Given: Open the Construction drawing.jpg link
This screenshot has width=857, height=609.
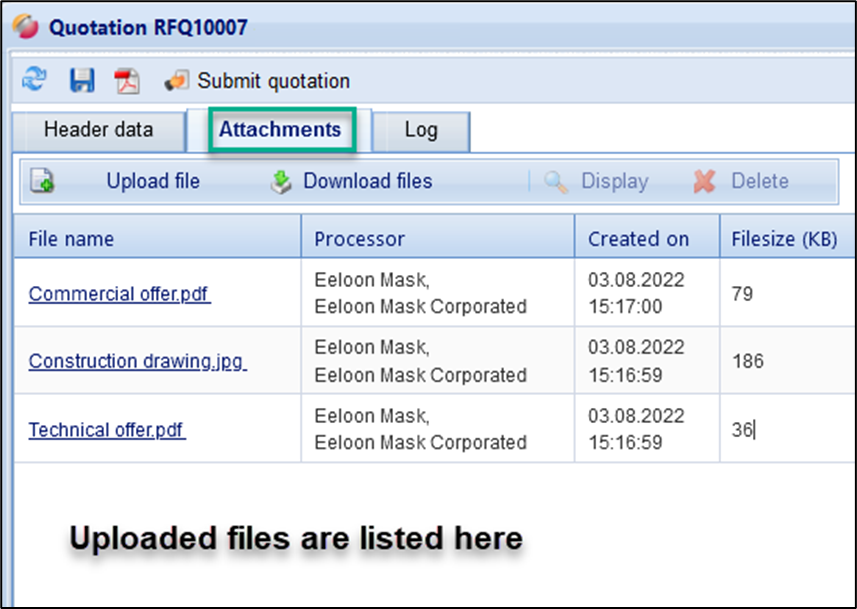Looking at the screenshot, I should click(x=137, y=361).
